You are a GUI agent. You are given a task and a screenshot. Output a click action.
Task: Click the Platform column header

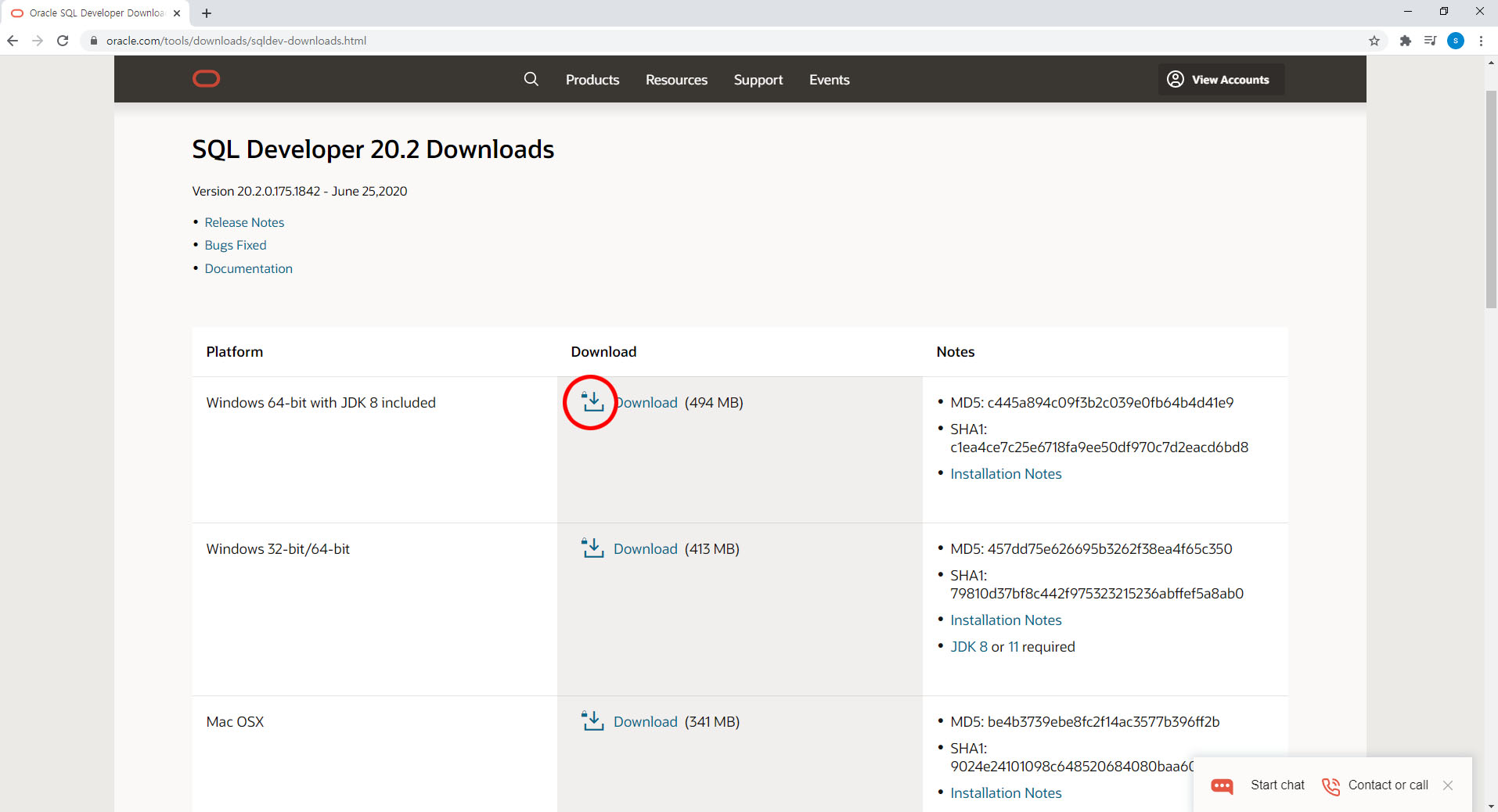pyautogui.click(x=235, y=352)
